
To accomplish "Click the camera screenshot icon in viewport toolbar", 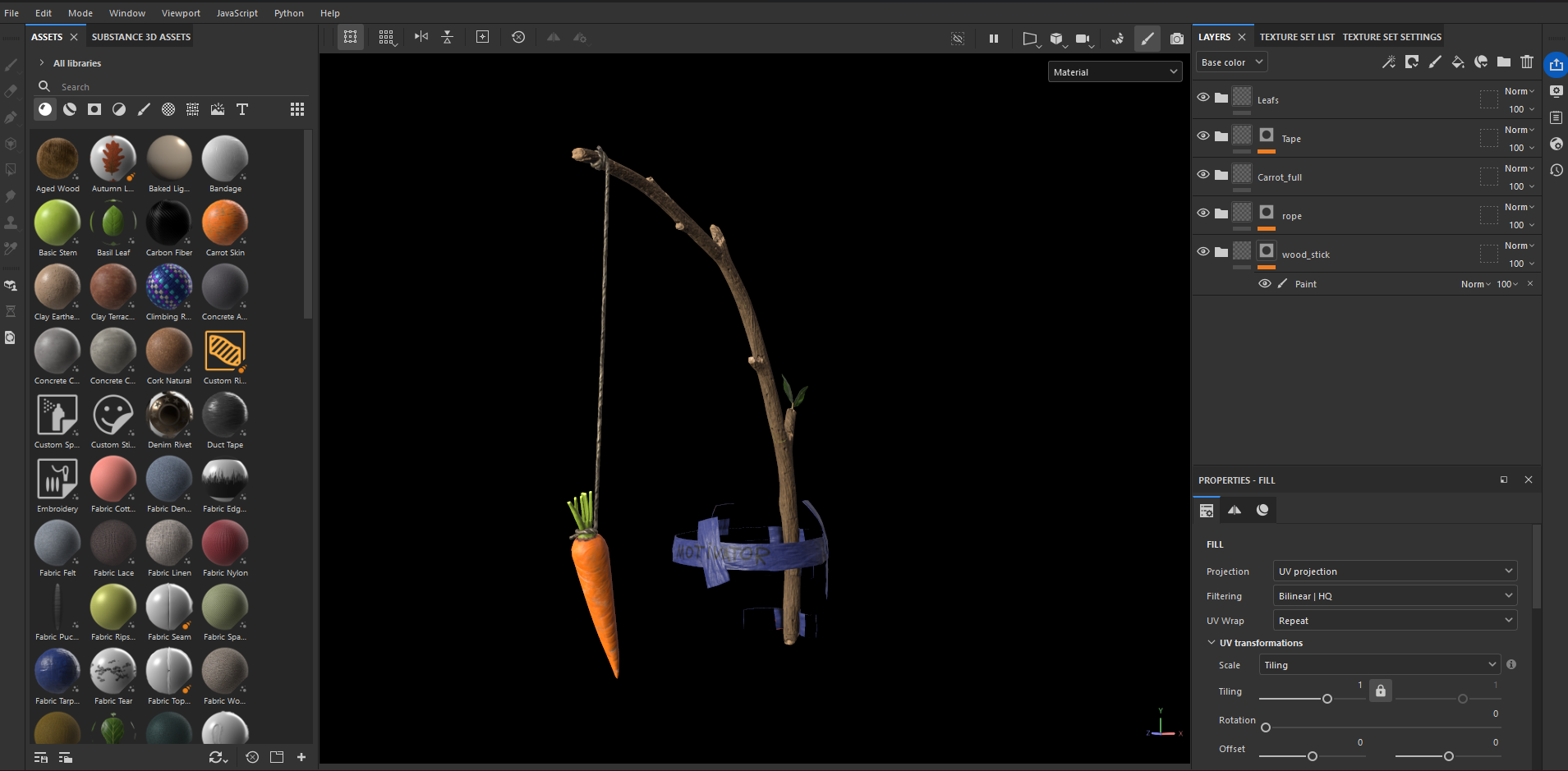I will [x=1177, y=39].
